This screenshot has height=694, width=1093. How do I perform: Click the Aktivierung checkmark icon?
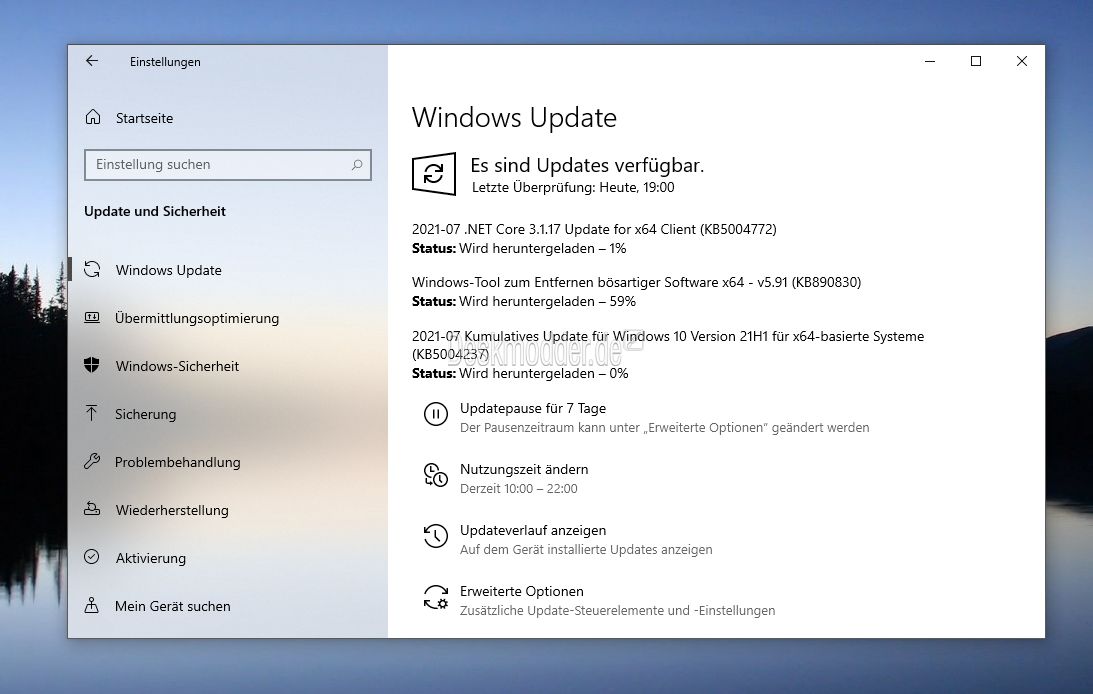pyautogui.click(x=91, y=557)
